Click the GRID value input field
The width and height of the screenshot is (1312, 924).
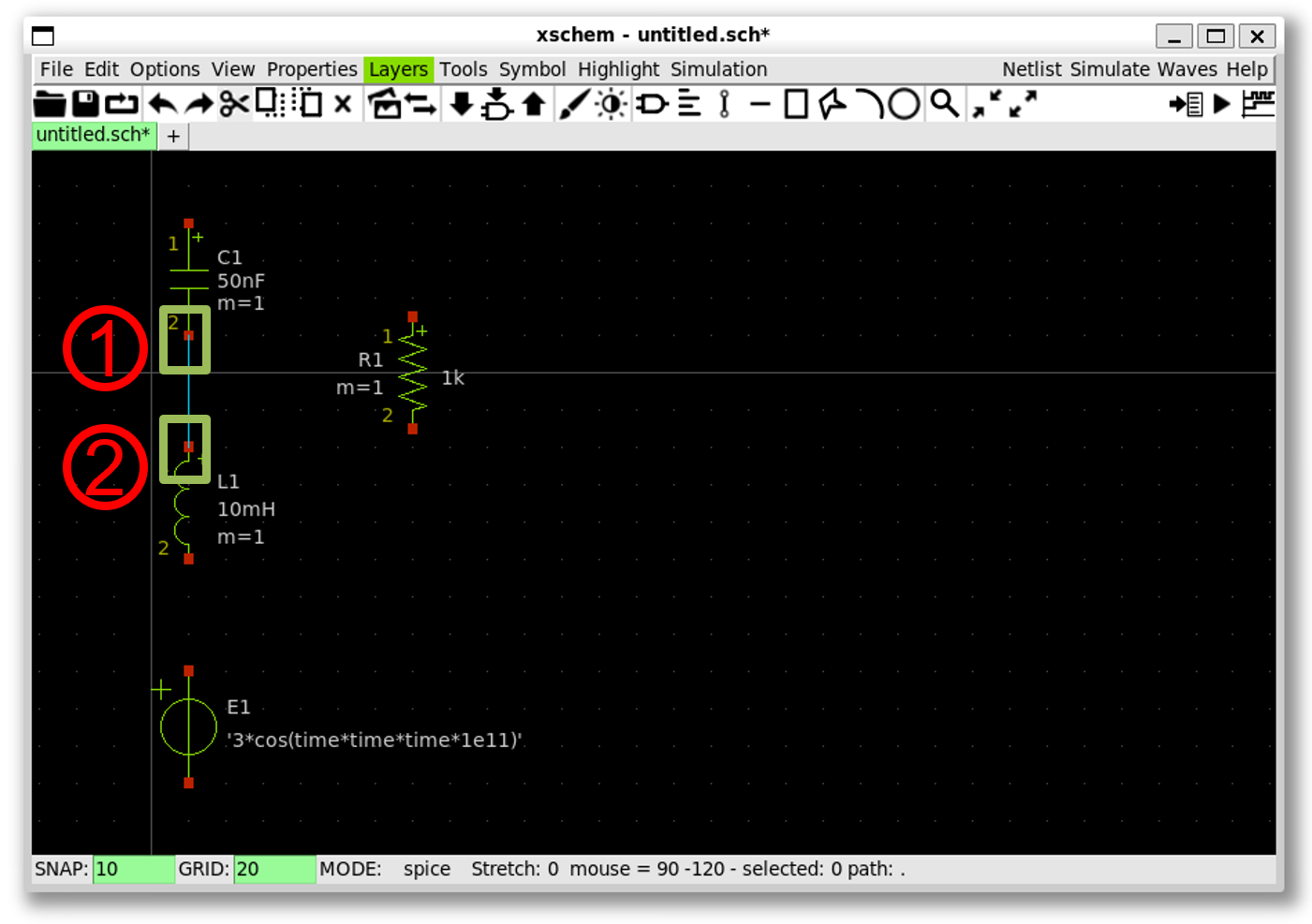click(x=273, y=869)
